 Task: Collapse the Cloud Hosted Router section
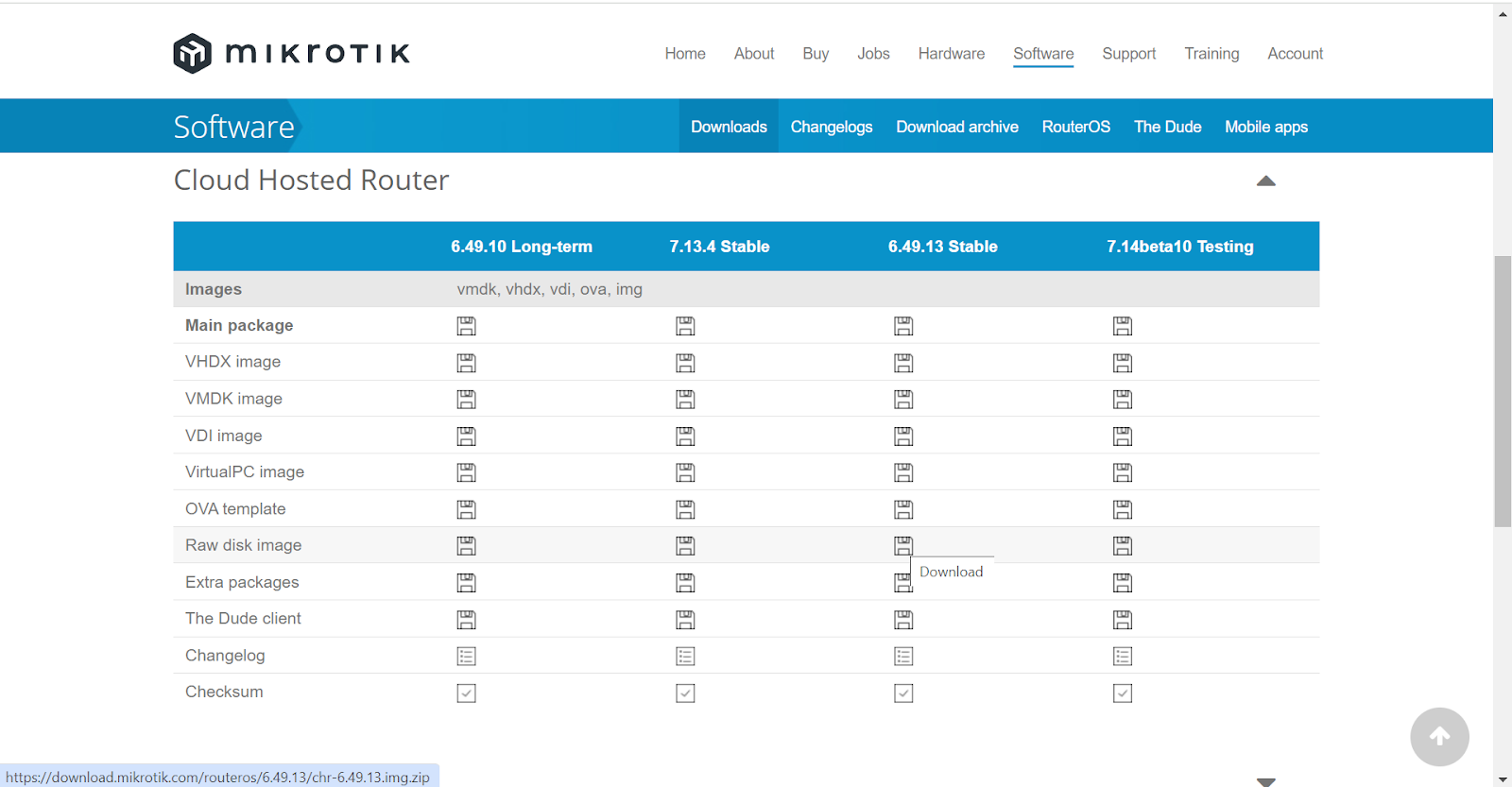tap(1266, 181)
